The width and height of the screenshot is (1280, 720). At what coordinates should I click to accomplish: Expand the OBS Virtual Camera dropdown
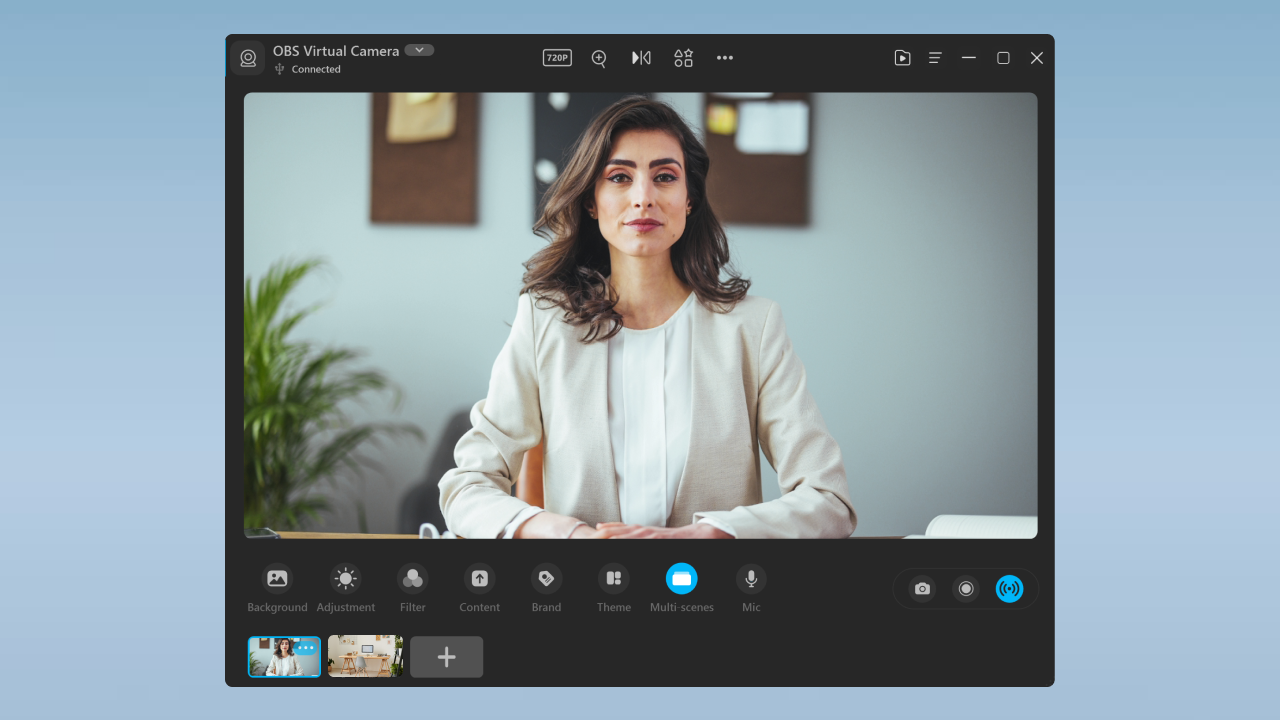click(419, 50)
